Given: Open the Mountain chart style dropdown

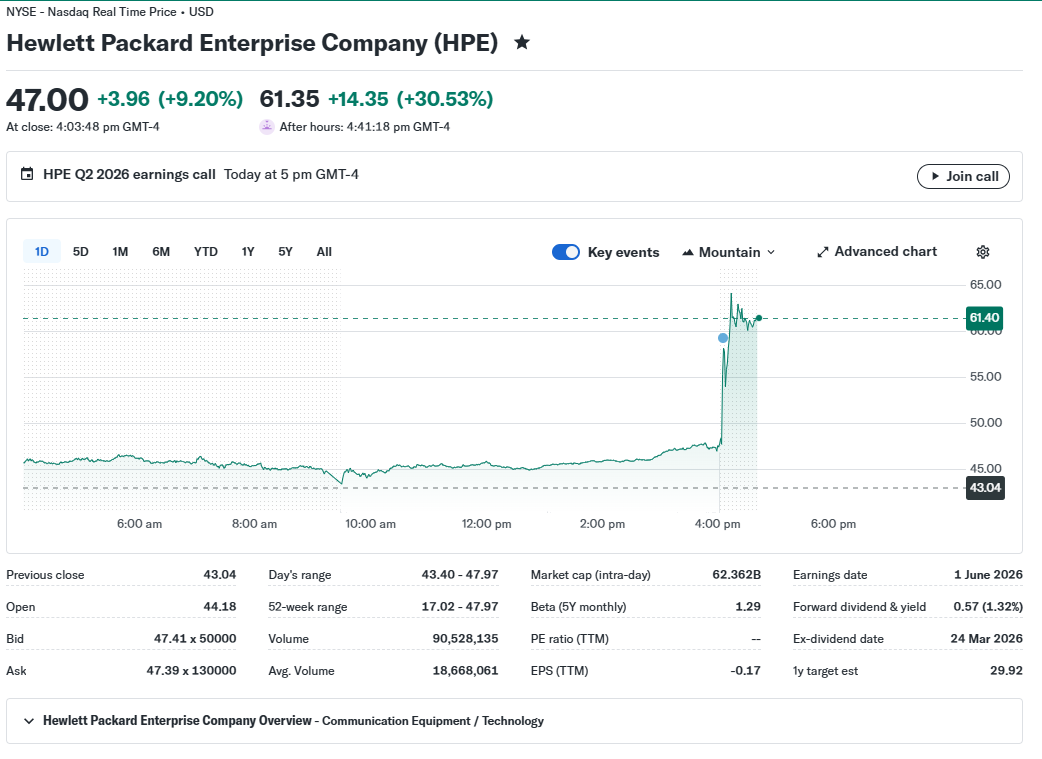Looking at the screenshot, I should (729, 252).
